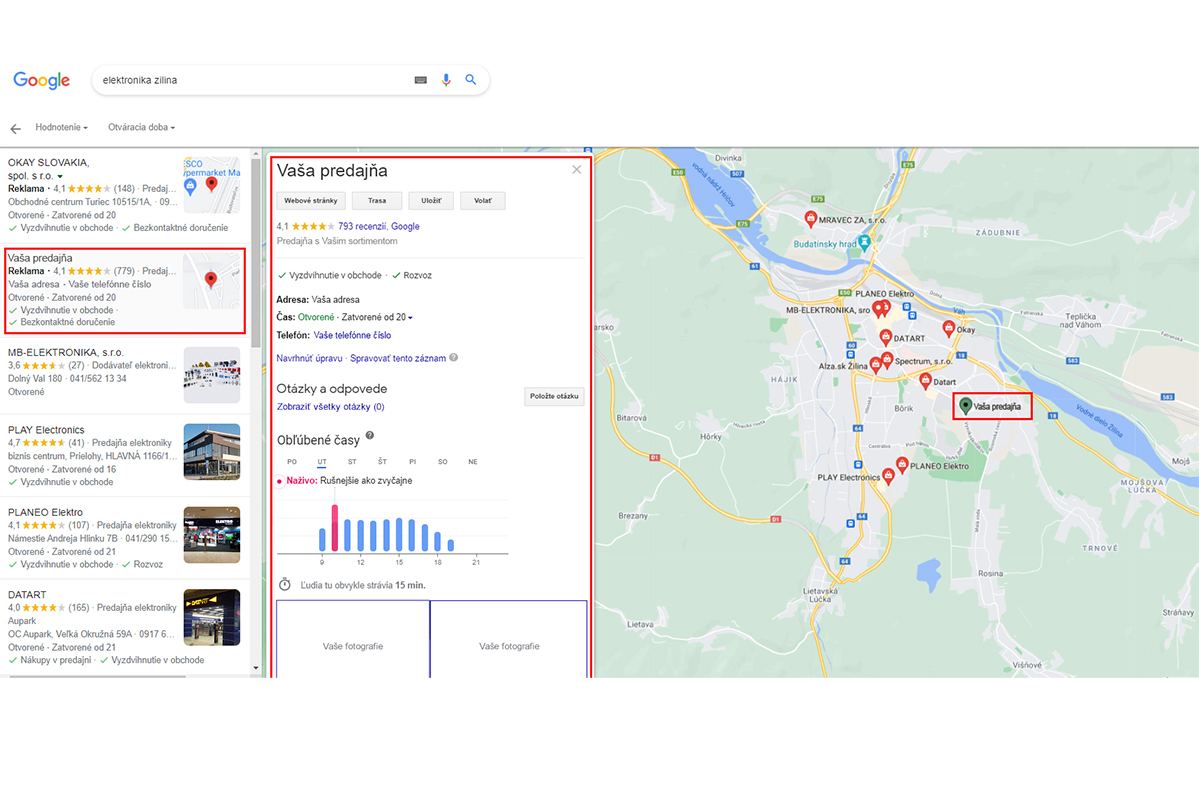Click Spravovať tento záznam link
This screenshot has width=1199, height=800.
[x=398, y=358]
